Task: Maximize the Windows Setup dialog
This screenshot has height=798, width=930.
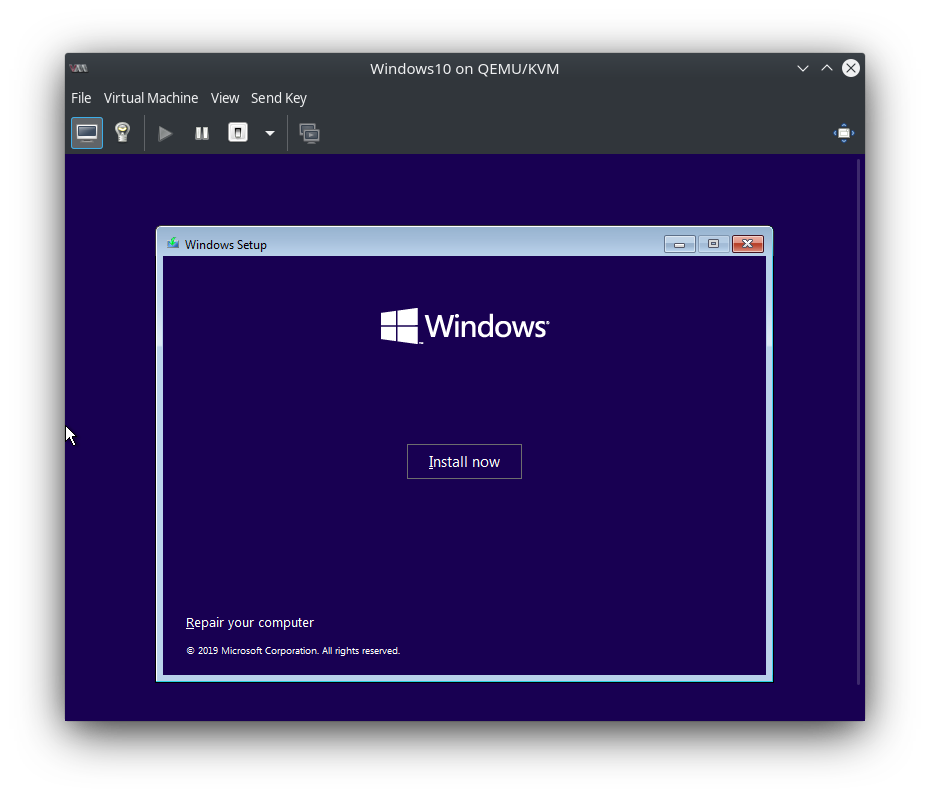Action: click(714, 244)
